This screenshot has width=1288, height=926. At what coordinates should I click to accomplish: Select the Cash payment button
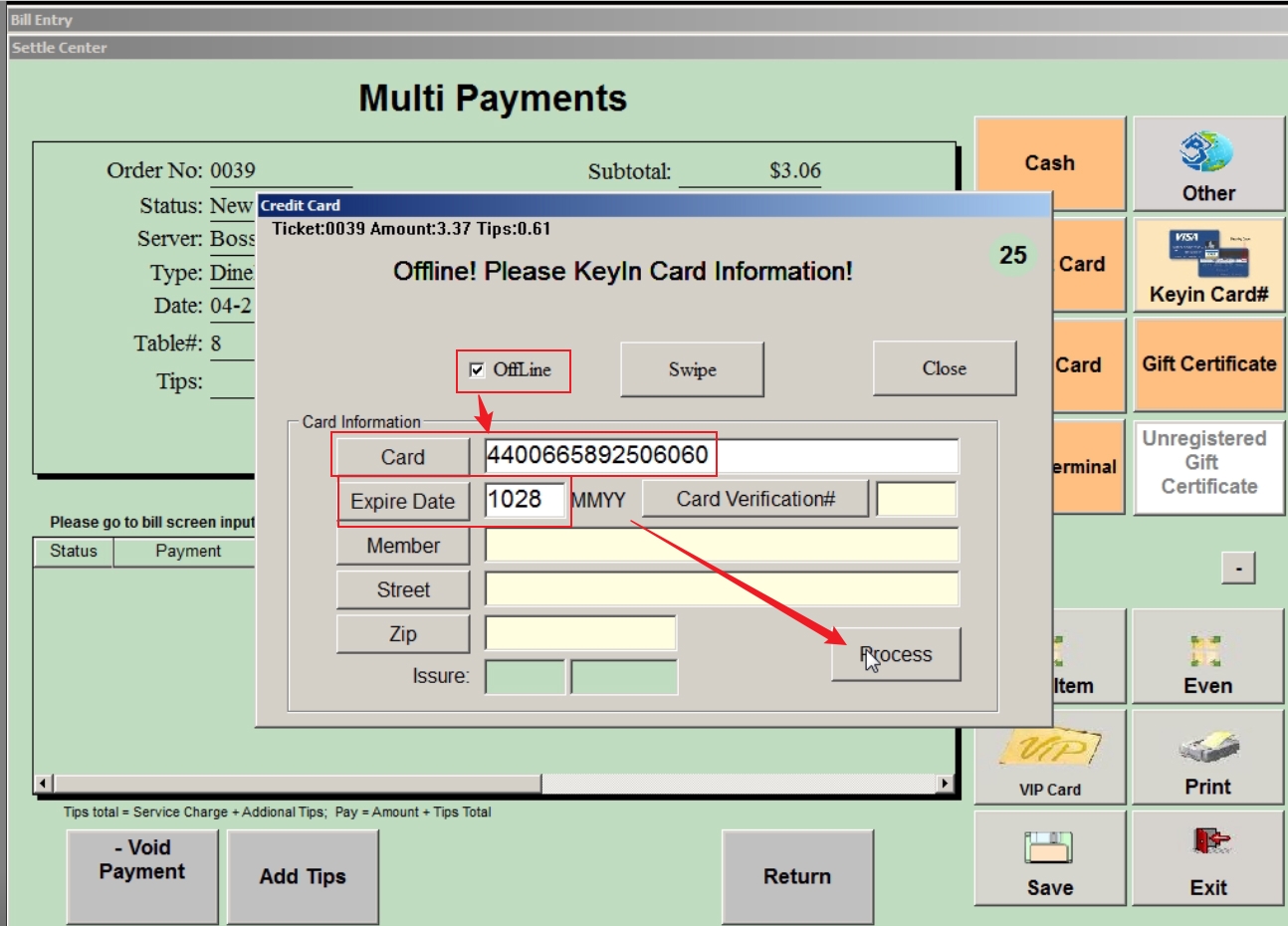(1049, 163)
